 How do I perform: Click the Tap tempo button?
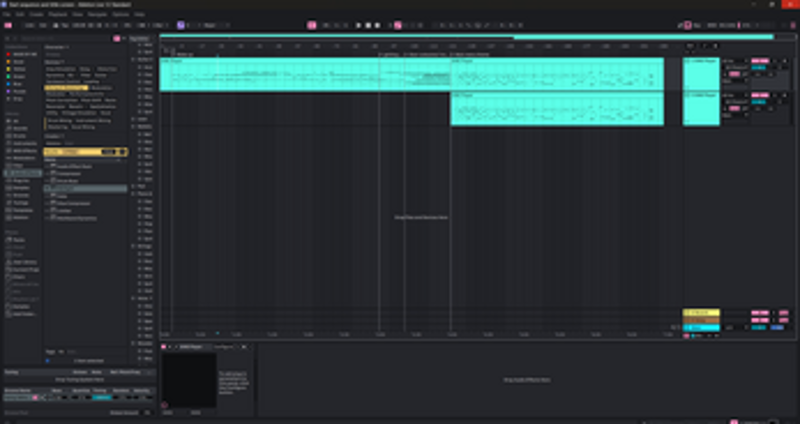coord(65,25)
